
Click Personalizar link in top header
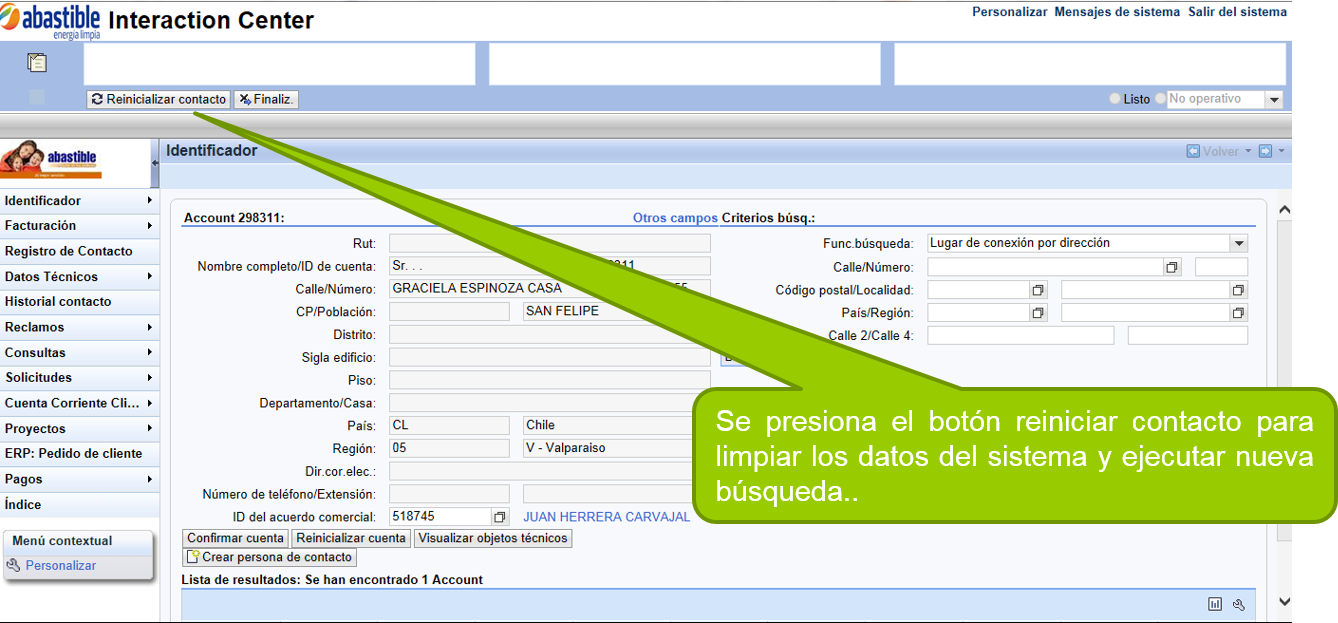tap(1010, 12)
